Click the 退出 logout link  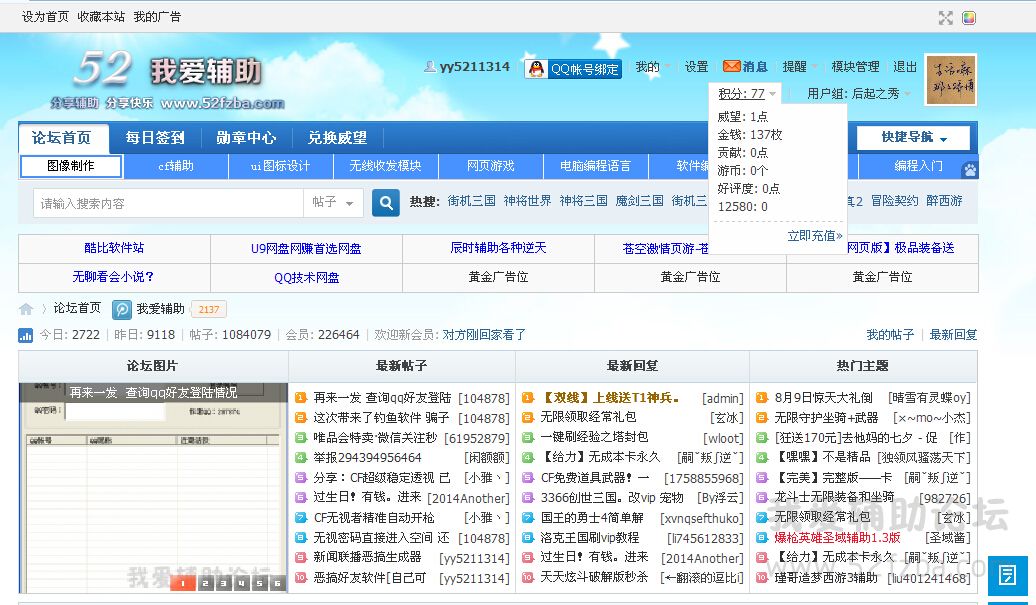[x=905, y=67]
